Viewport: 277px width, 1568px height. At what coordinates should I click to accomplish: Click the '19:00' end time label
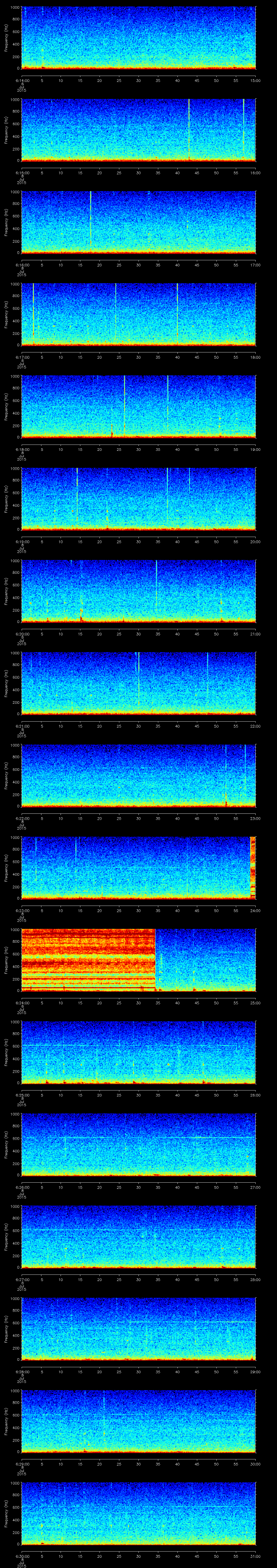point(255,449)
